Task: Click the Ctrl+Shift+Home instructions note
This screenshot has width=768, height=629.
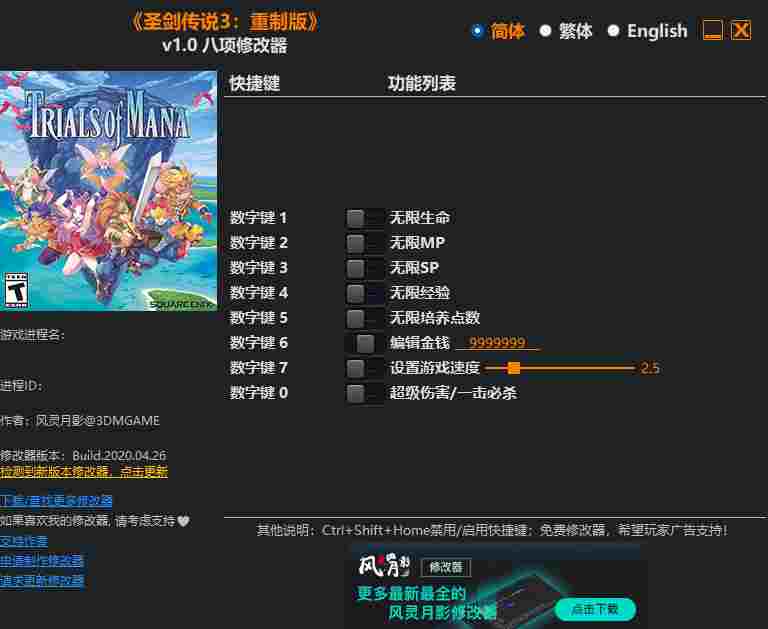Action: point(492,530)
